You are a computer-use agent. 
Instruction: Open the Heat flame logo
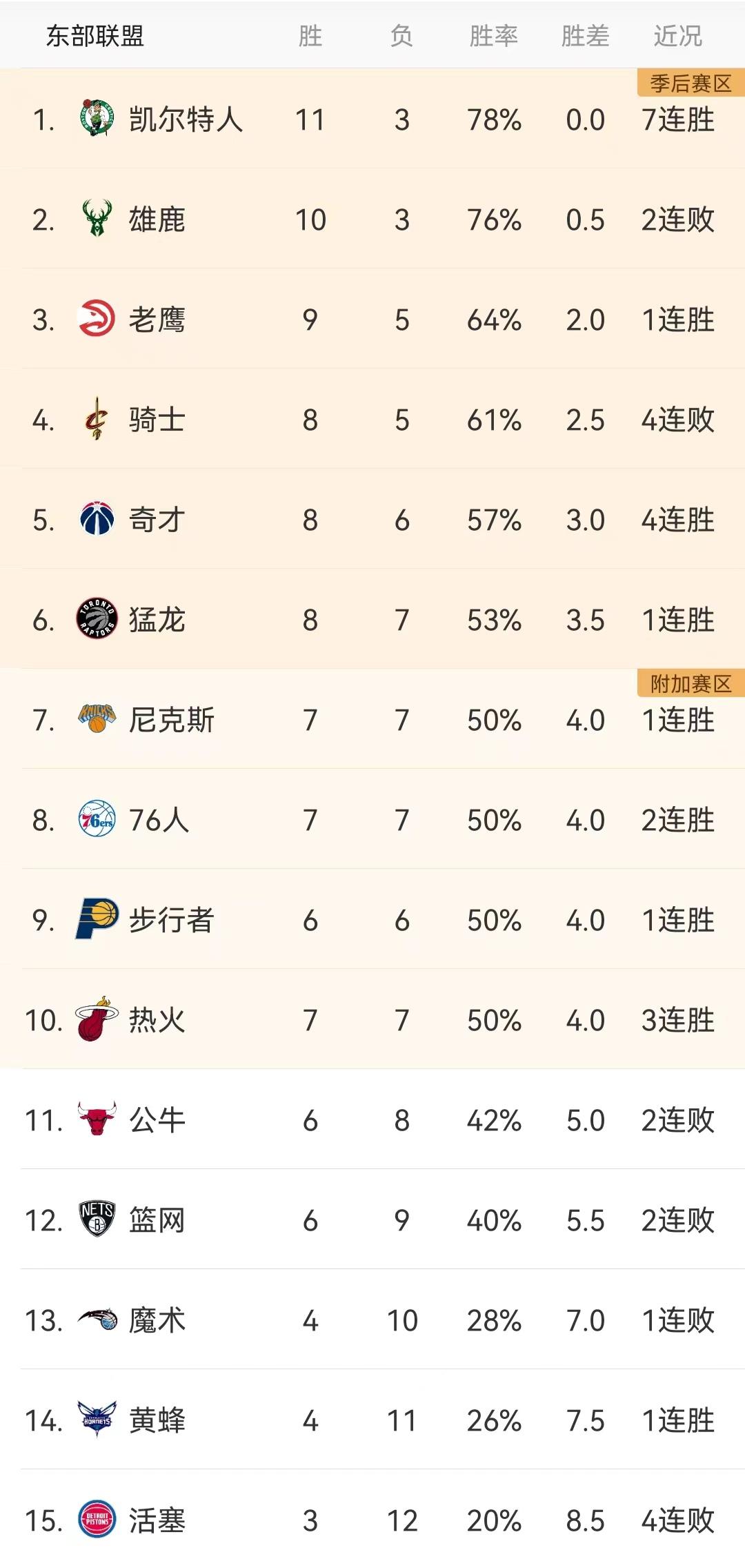pos(97,1019)
